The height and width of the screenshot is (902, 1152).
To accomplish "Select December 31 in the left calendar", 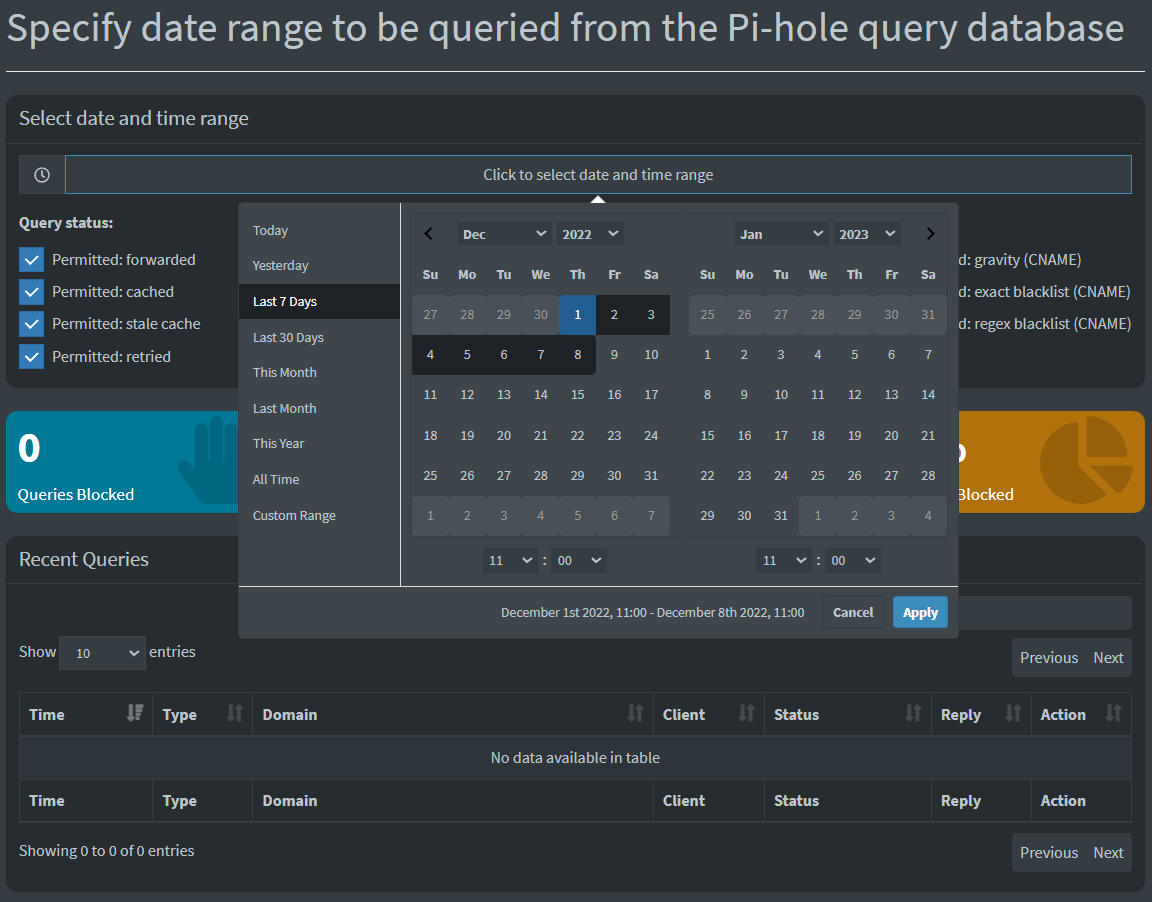I will click(x=651, y=476).
